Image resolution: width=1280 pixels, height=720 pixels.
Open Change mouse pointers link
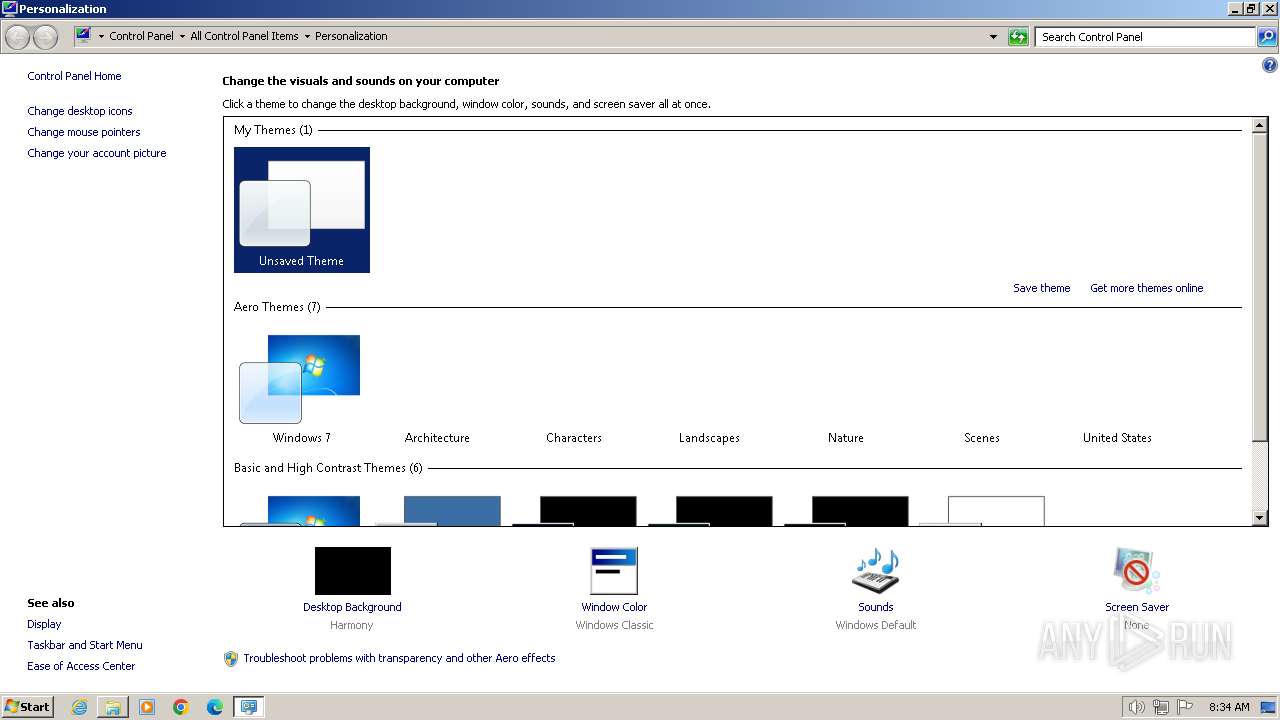[x=84, y=132]
